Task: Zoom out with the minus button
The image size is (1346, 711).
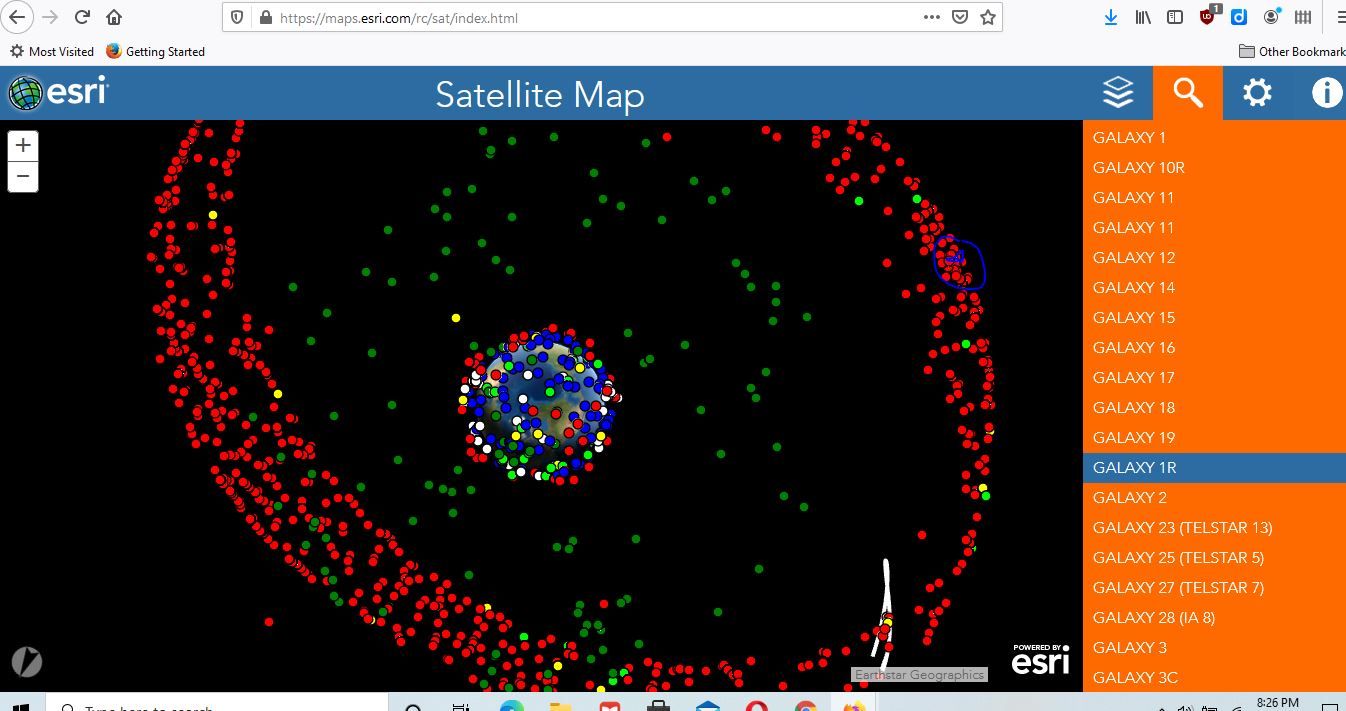Action: pyautogui.click(x=23, y=176)
